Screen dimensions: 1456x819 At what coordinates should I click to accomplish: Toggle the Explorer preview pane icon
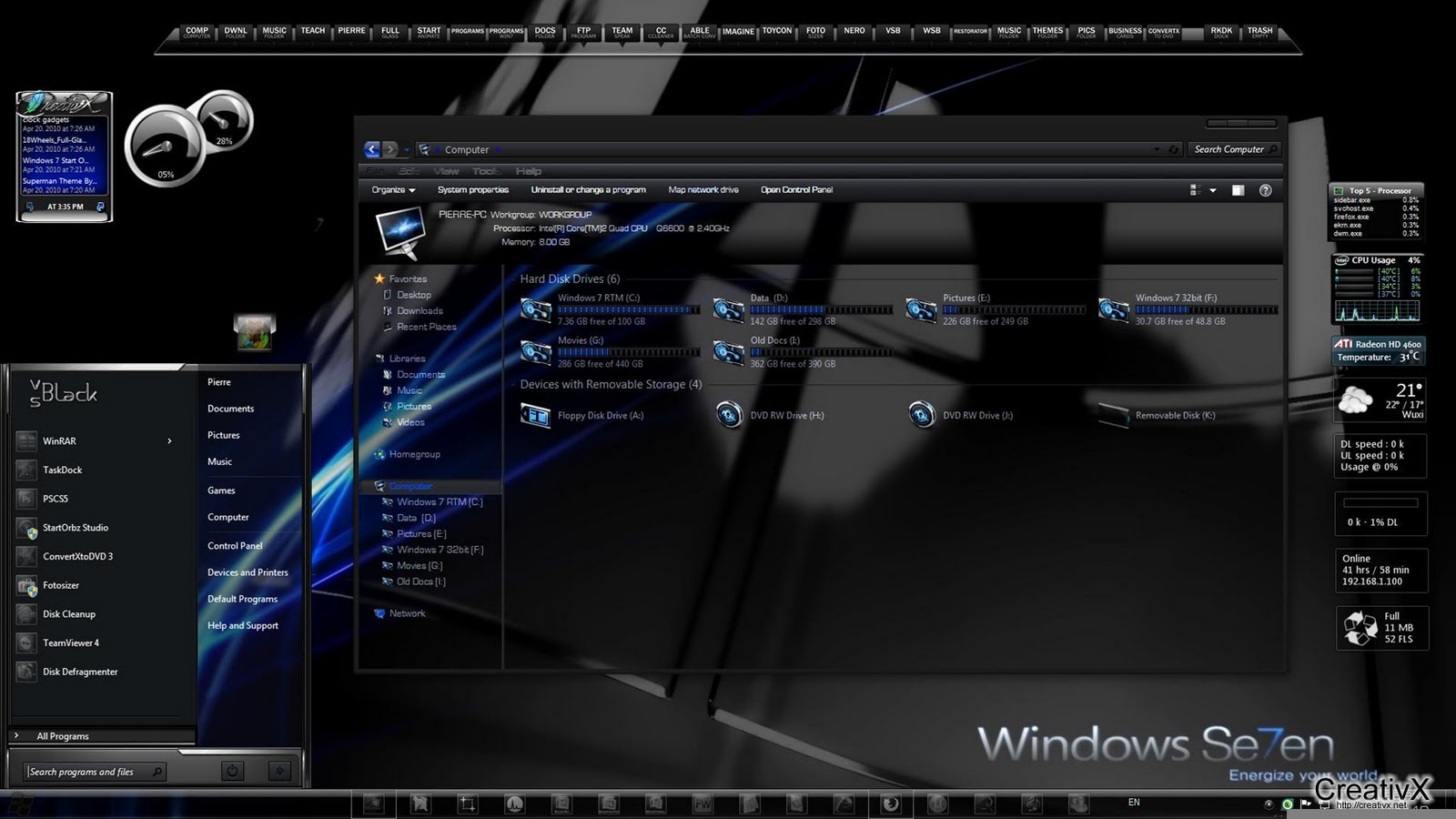pos(1238,190)
